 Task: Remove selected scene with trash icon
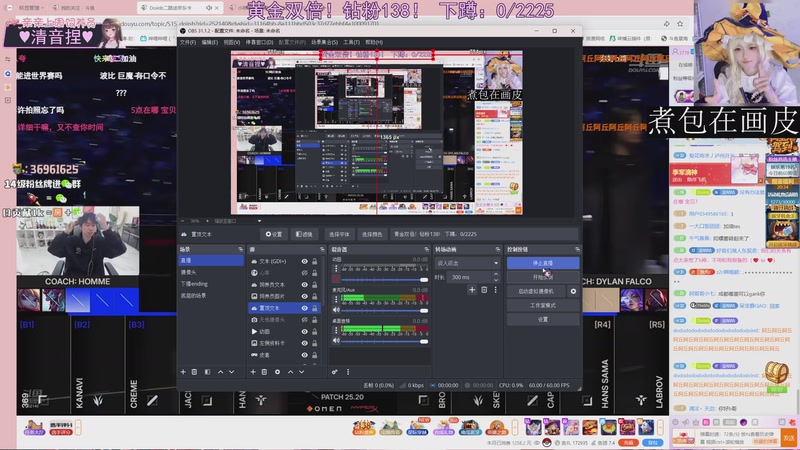tap(194, 372)
